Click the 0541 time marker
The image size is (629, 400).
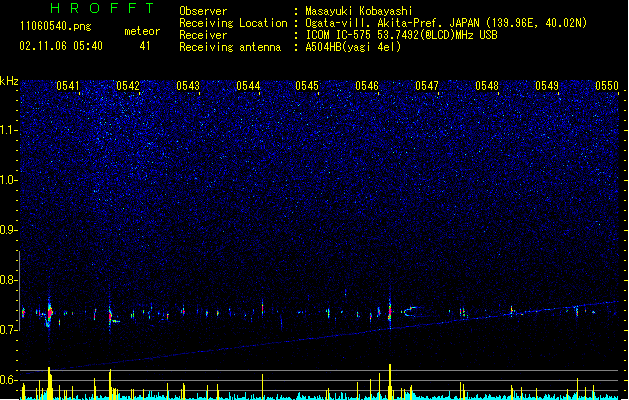click(x=68, y=86)
